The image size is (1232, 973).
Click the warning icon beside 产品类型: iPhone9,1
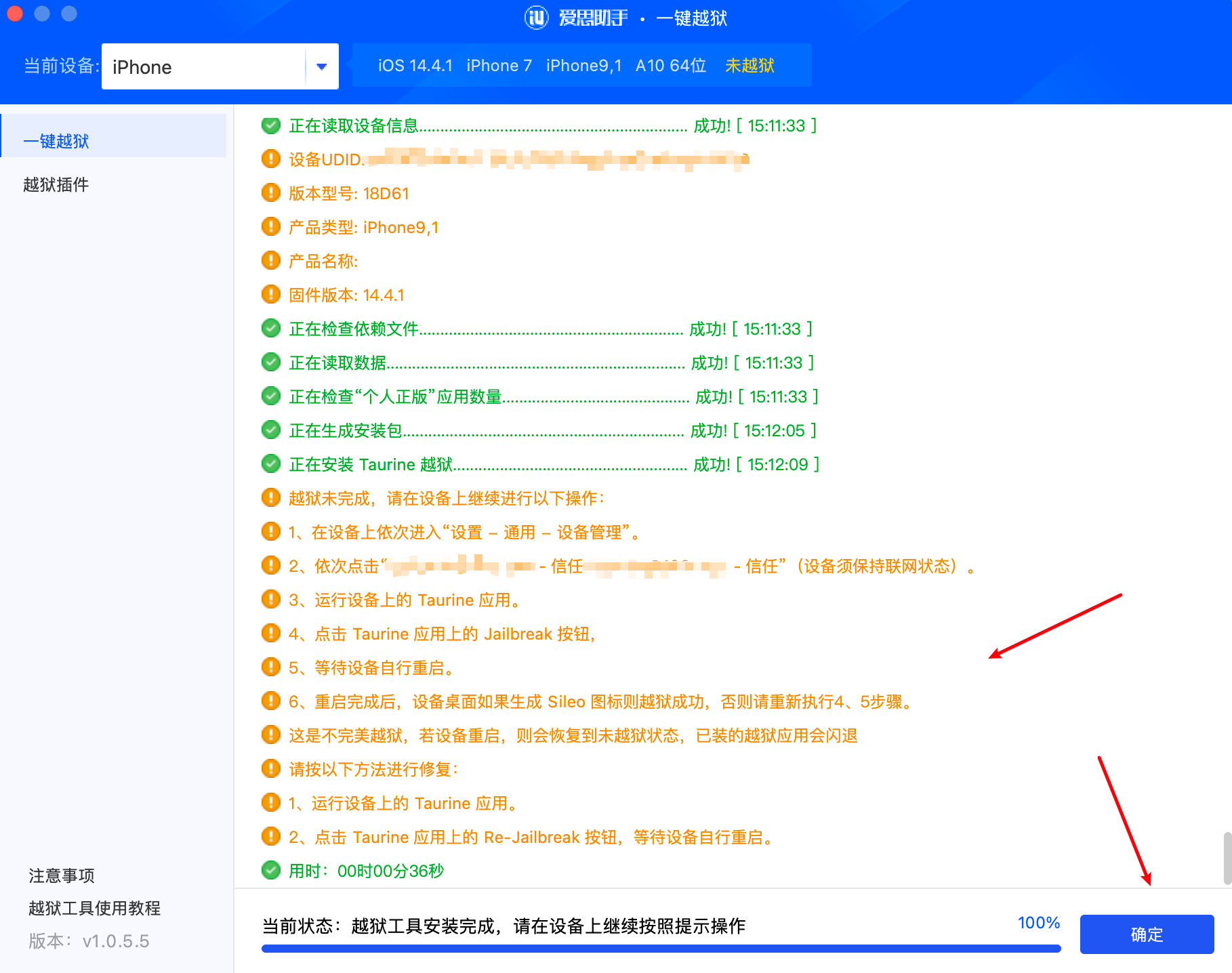pyautogui.click(x=271, y=227)
